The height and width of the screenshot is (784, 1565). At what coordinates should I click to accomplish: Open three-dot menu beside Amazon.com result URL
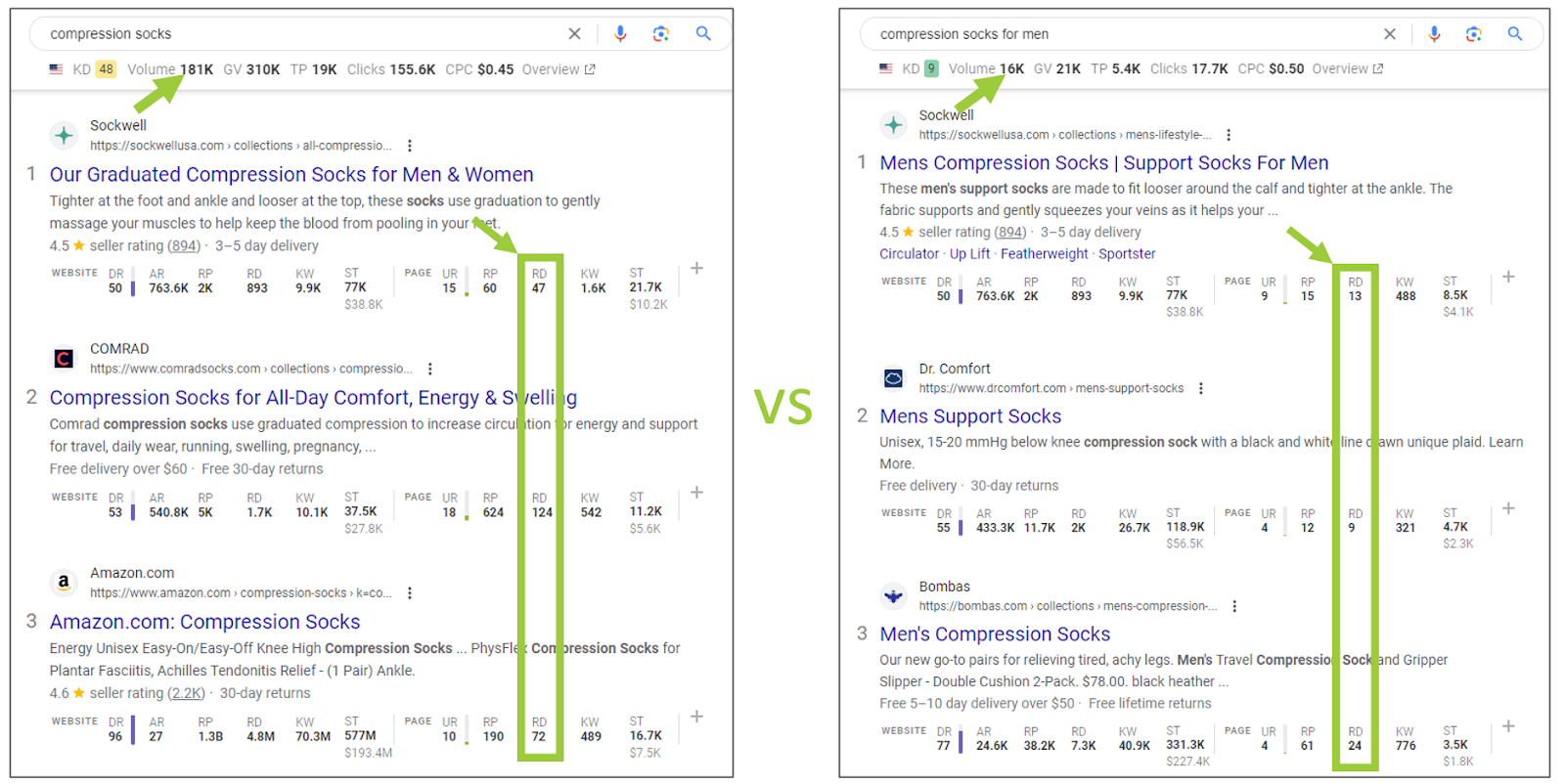point(410,592)
